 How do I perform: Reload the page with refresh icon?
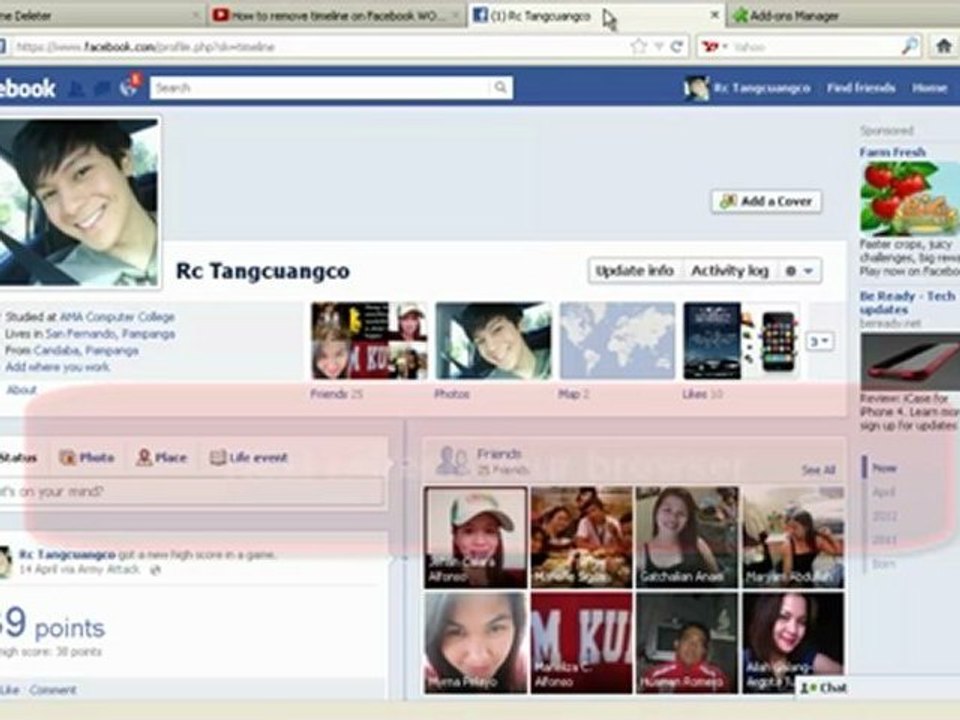click(x=677, y=47)
